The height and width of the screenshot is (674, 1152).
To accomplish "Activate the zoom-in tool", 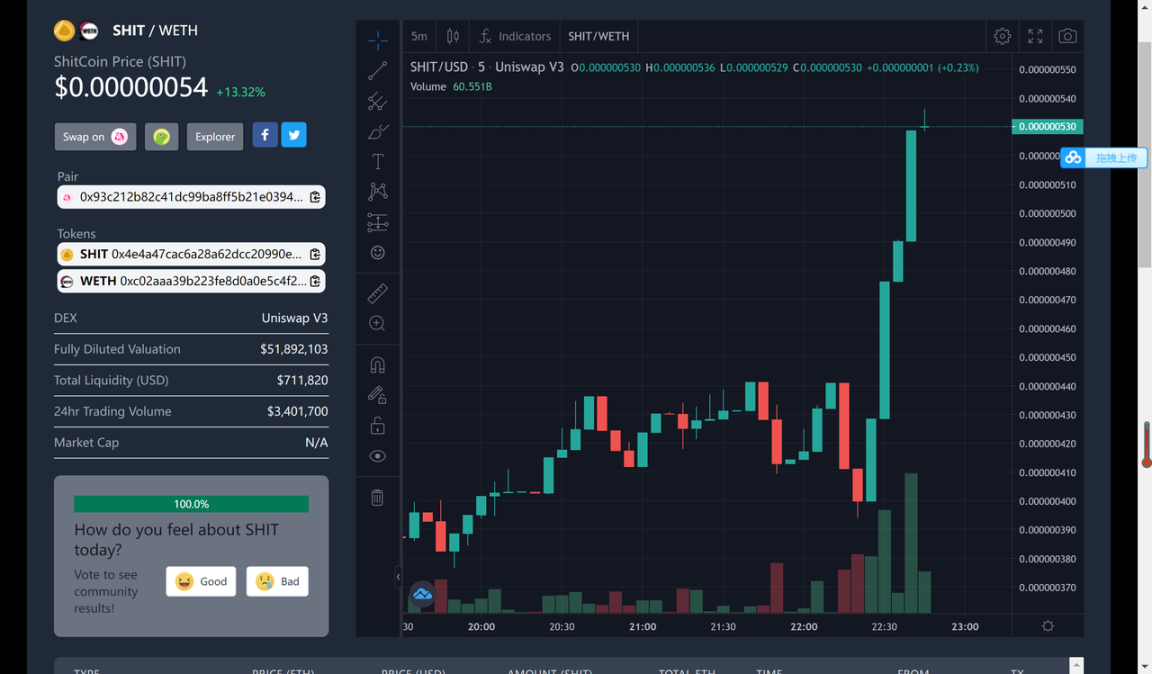I will coord(378,323).
